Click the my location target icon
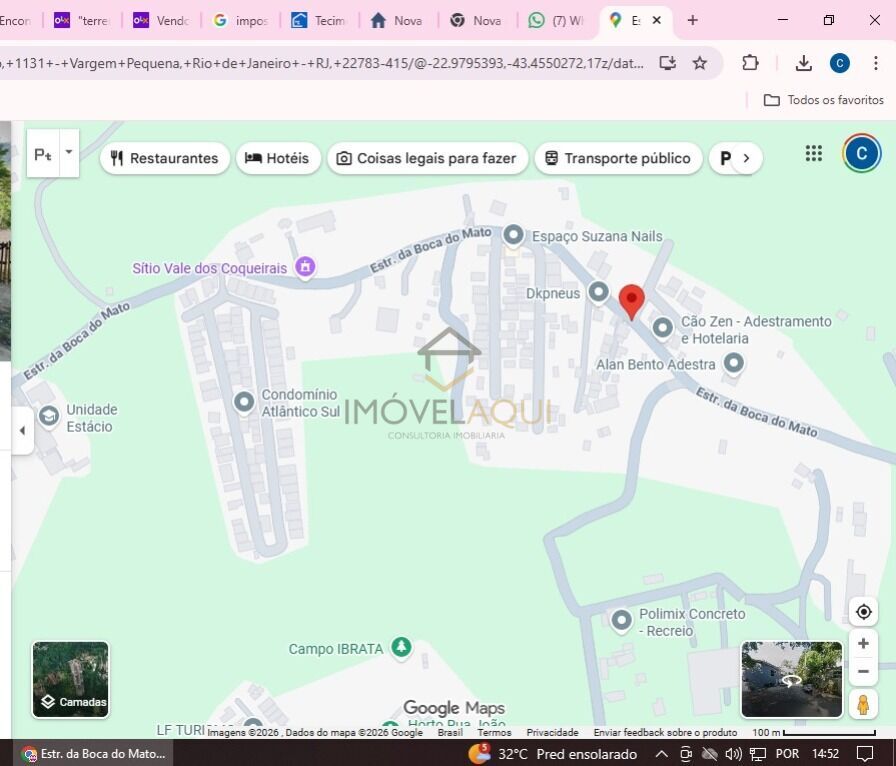 [863, 612]
